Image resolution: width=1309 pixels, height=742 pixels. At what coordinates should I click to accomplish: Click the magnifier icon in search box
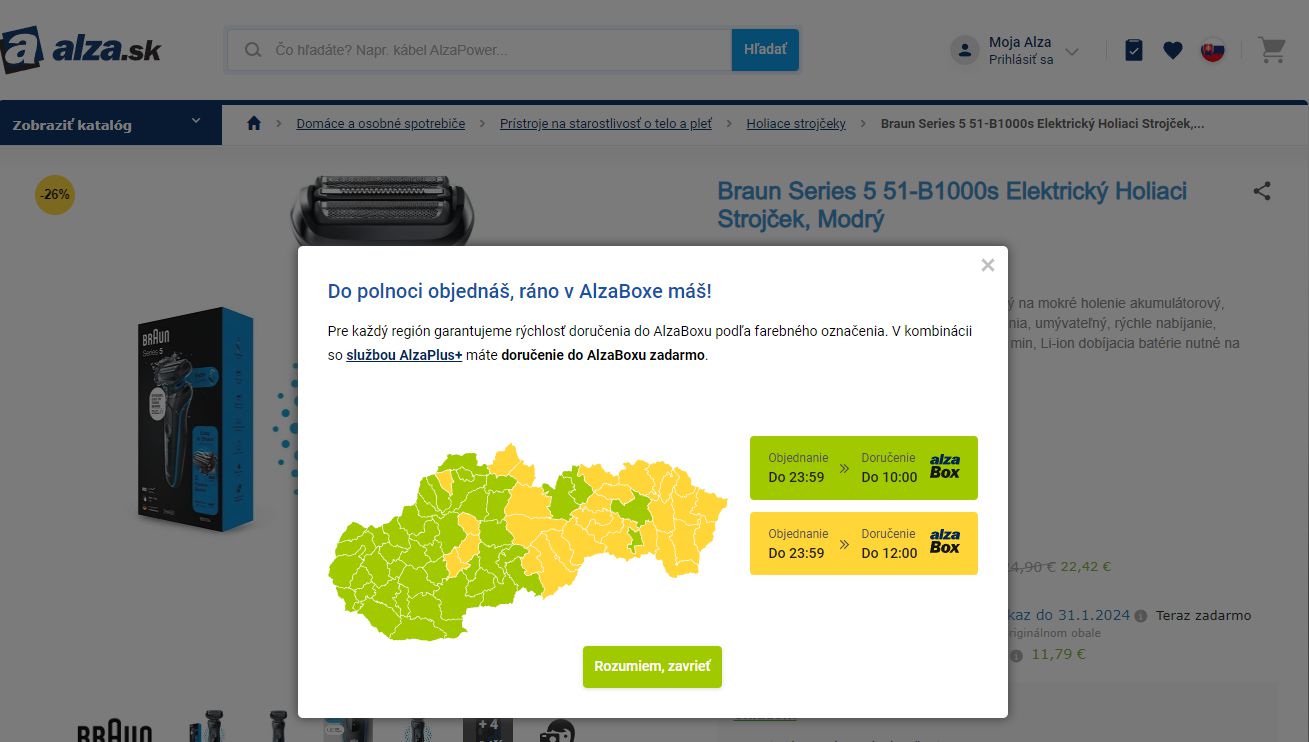(254, 50)
